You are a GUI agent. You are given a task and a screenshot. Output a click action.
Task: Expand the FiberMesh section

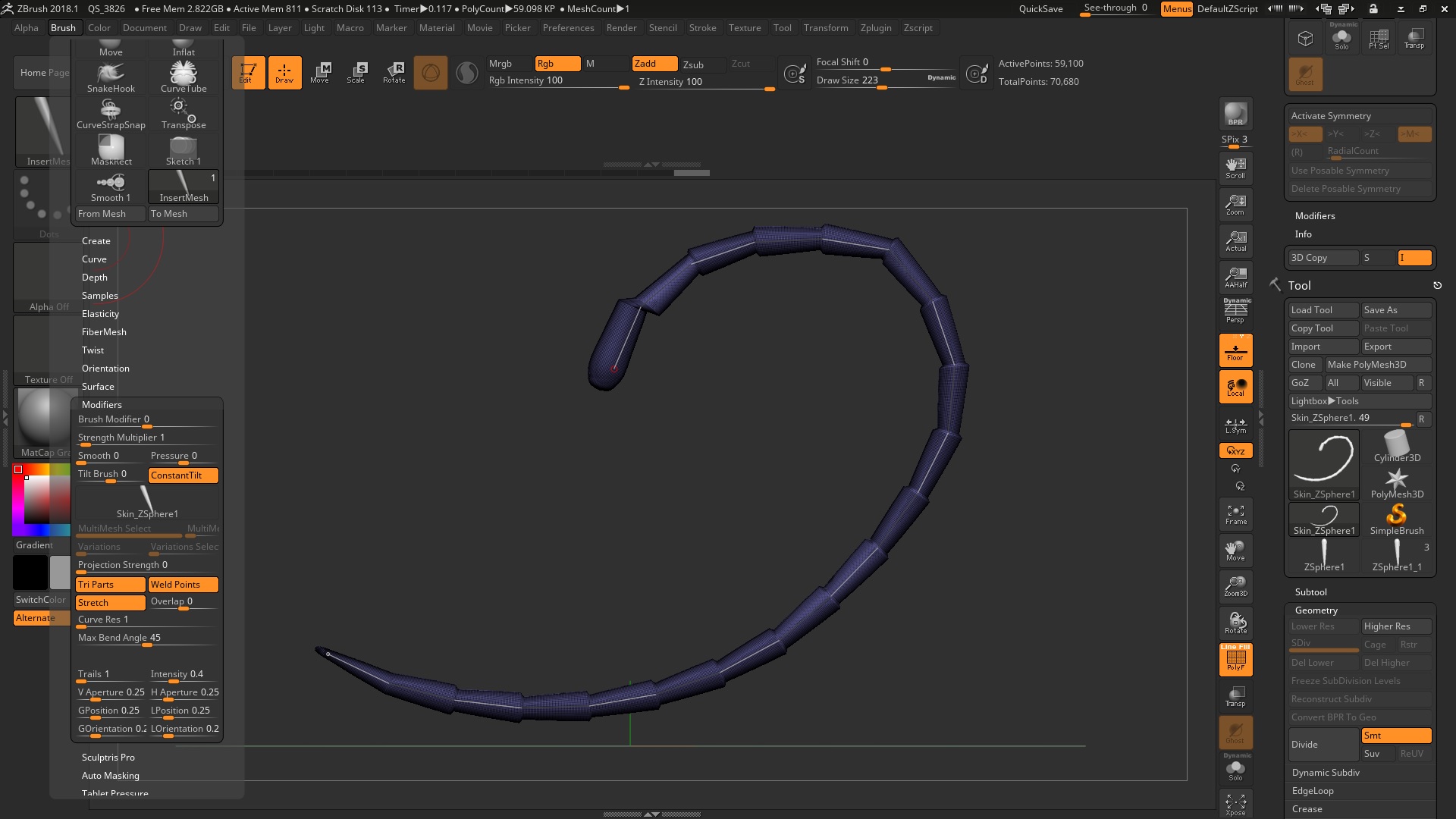click(104, 332)
